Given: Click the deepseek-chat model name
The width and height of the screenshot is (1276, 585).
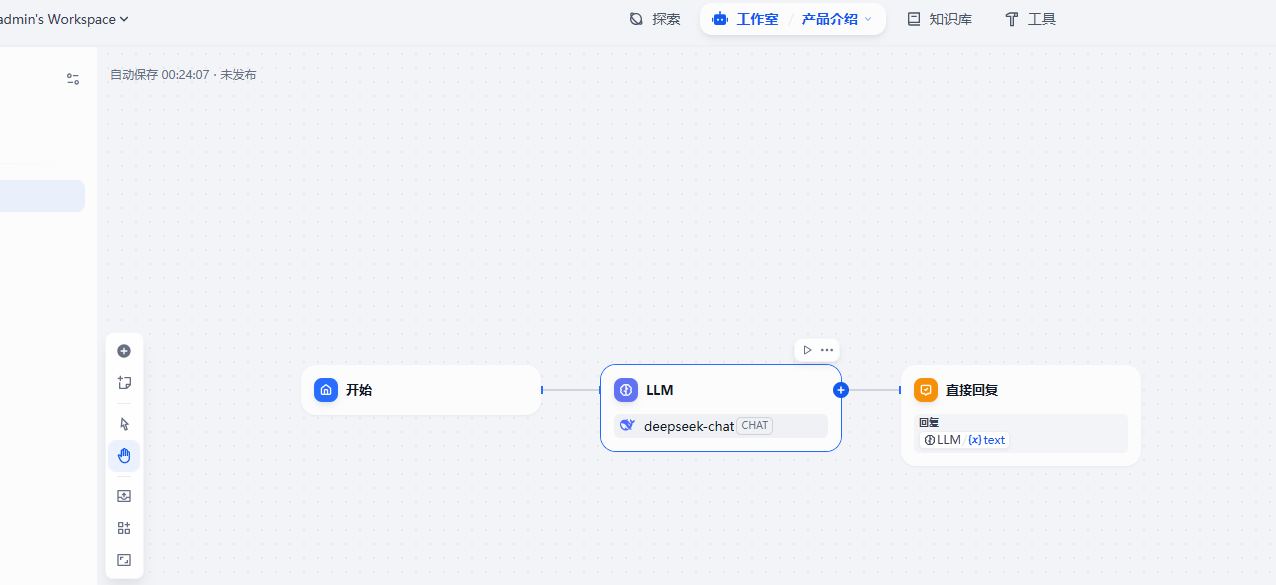Looking at the screenshot, I should (689, 426).
